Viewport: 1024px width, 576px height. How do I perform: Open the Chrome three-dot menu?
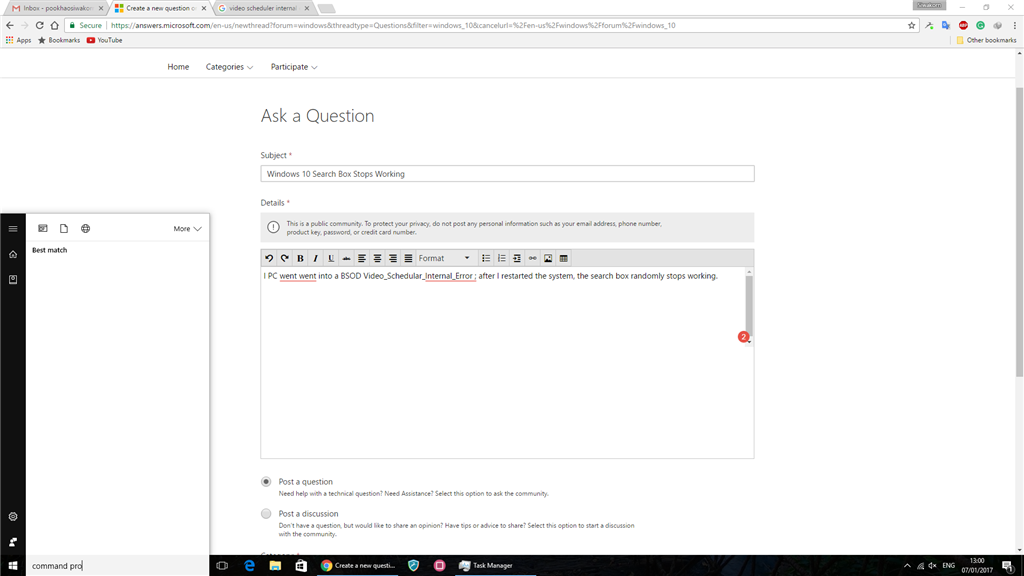(1015, 25)
